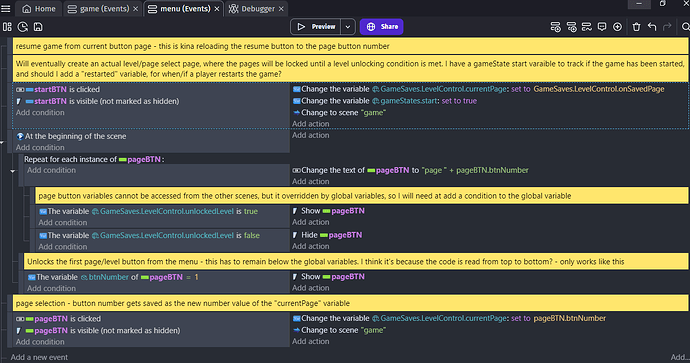Toggle unlockedLevel condition value 'false'
Viewport: 690px width, 363px height.
pos(252,235)
